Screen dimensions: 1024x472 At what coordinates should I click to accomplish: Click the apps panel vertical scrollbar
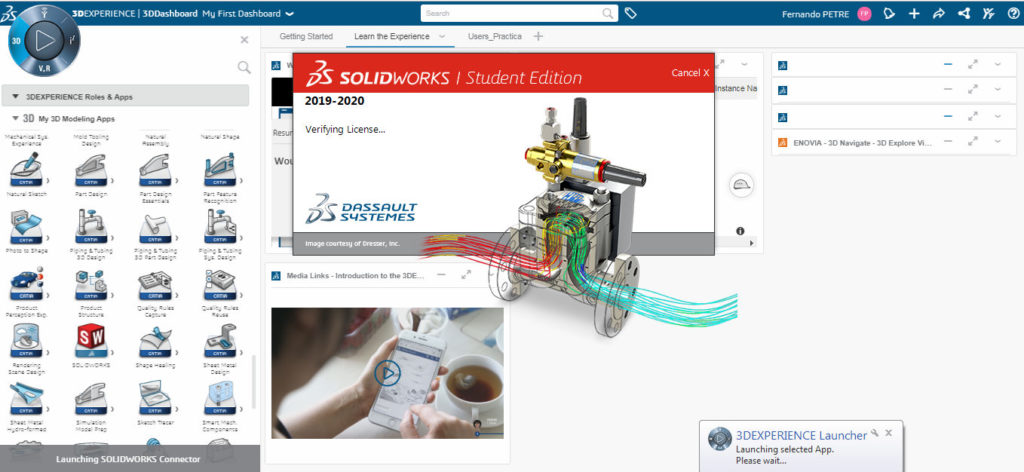tap(253, 383)
